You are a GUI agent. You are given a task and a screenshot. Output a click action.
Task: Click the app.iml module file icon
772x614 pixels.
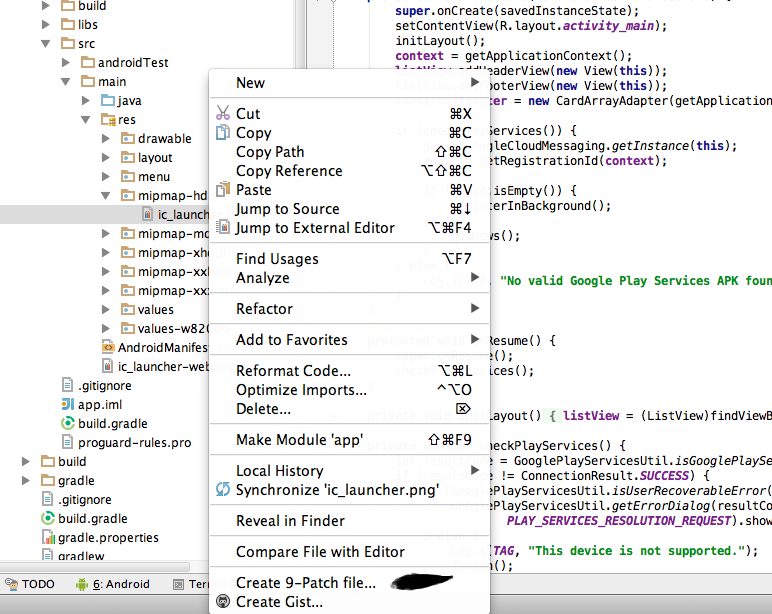point(68,404)
